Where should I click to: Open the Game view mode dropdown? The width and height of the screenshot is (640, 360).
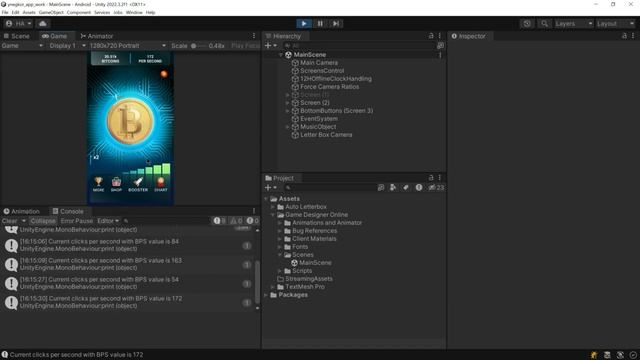22,46
